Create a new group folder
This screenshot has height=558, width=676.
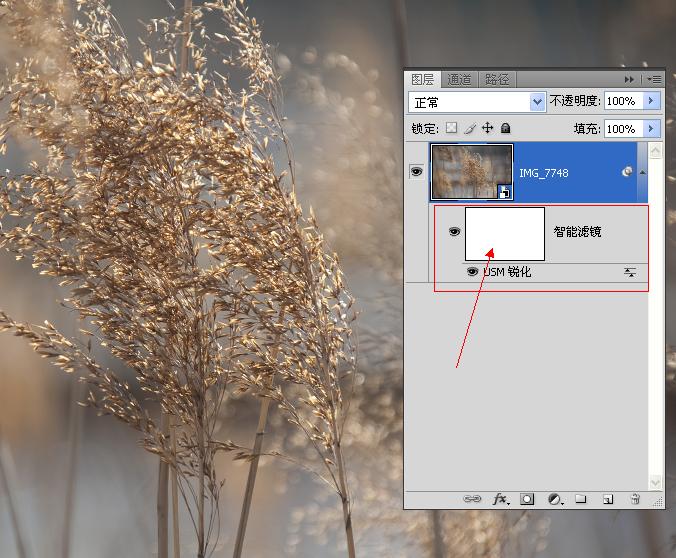click(x=581, y=499)
